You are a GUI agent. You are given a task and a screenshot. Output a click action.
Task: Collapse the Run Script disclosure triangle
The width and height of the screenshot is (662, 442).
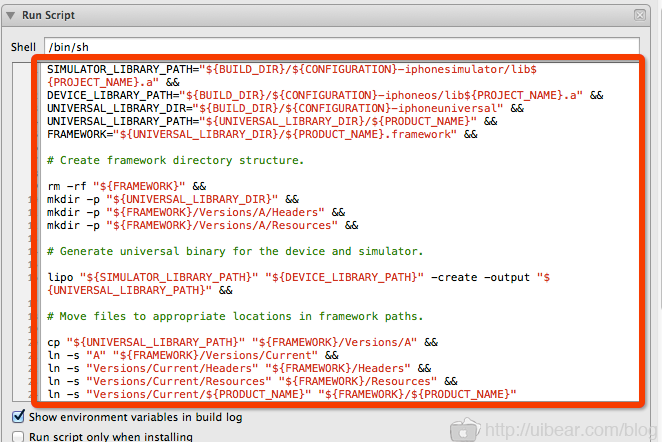(x=12, y=16)
